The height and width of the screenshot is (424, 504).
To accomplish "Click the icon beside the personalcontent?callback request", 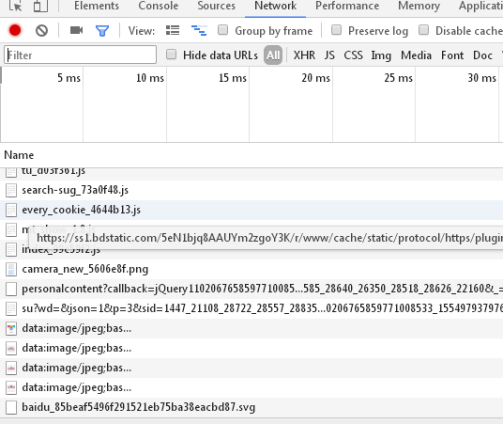I will click(11, 289).
